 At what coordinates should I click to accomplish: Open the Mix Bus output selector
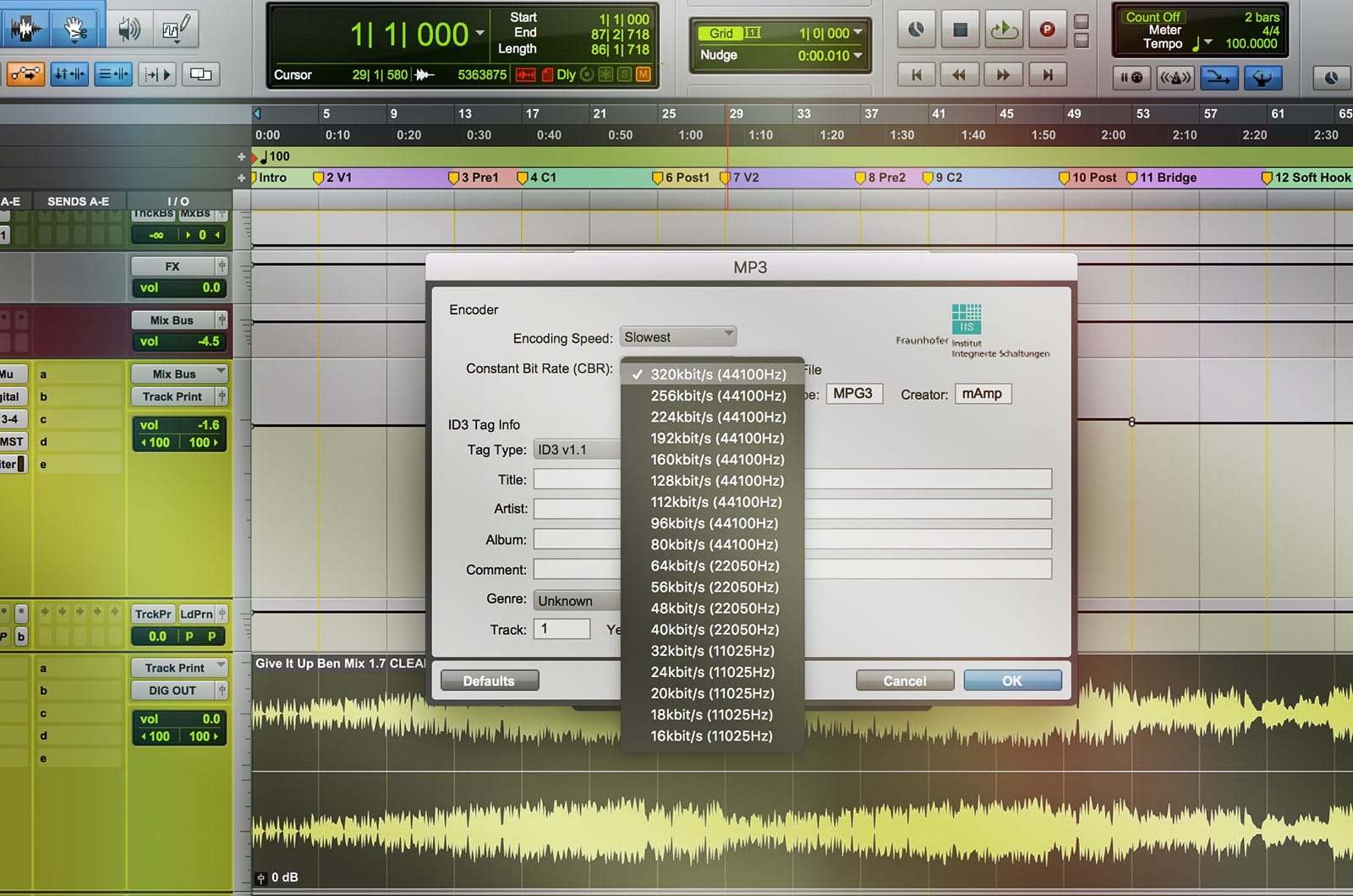(x=179, y=374)
